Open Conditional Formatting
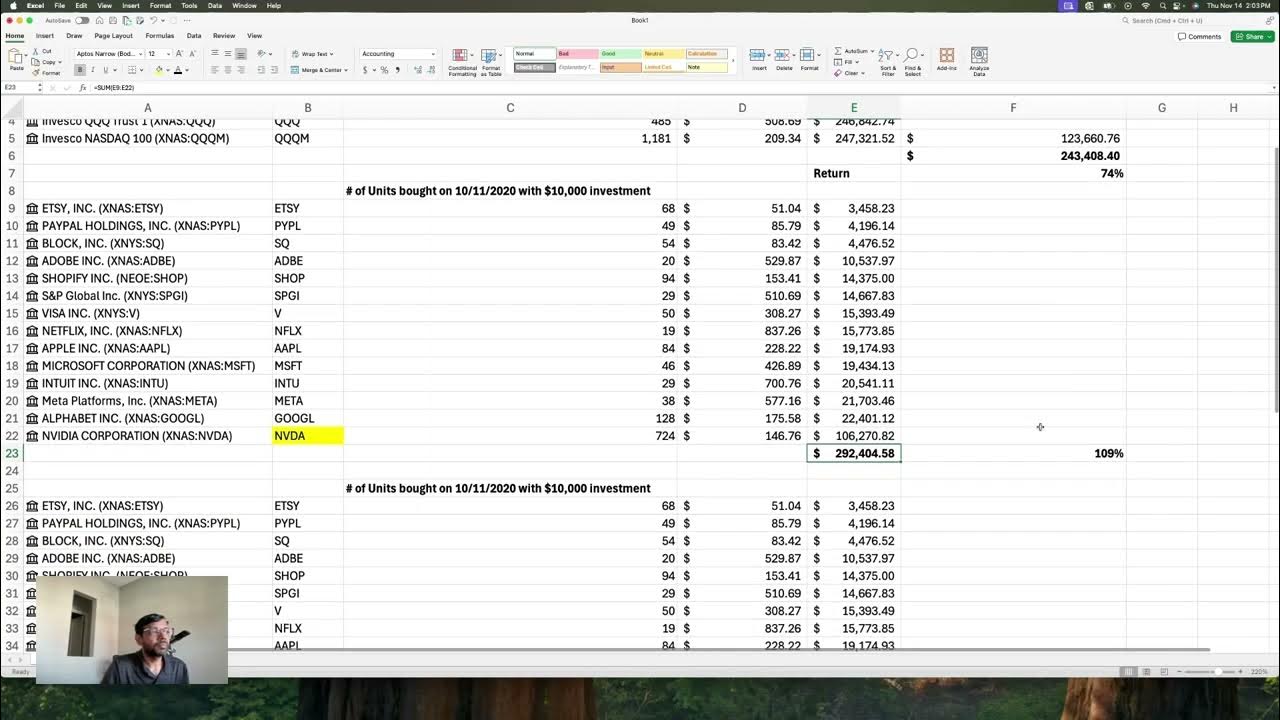 [x=462, y=62]
